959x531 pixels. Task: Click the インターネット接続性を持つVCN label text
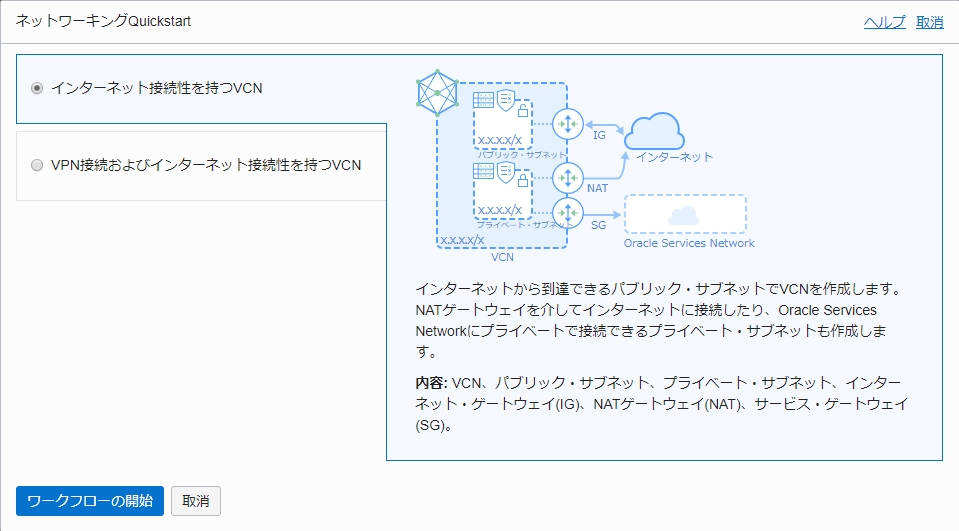pos(157,88)
